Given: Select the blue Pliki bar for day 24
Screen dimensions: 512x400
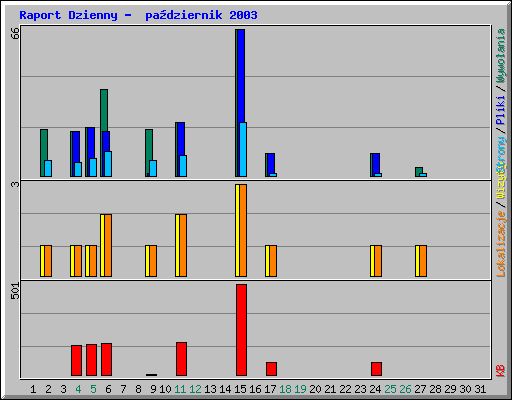Looking at the screenshot, I should coord(376,163).
